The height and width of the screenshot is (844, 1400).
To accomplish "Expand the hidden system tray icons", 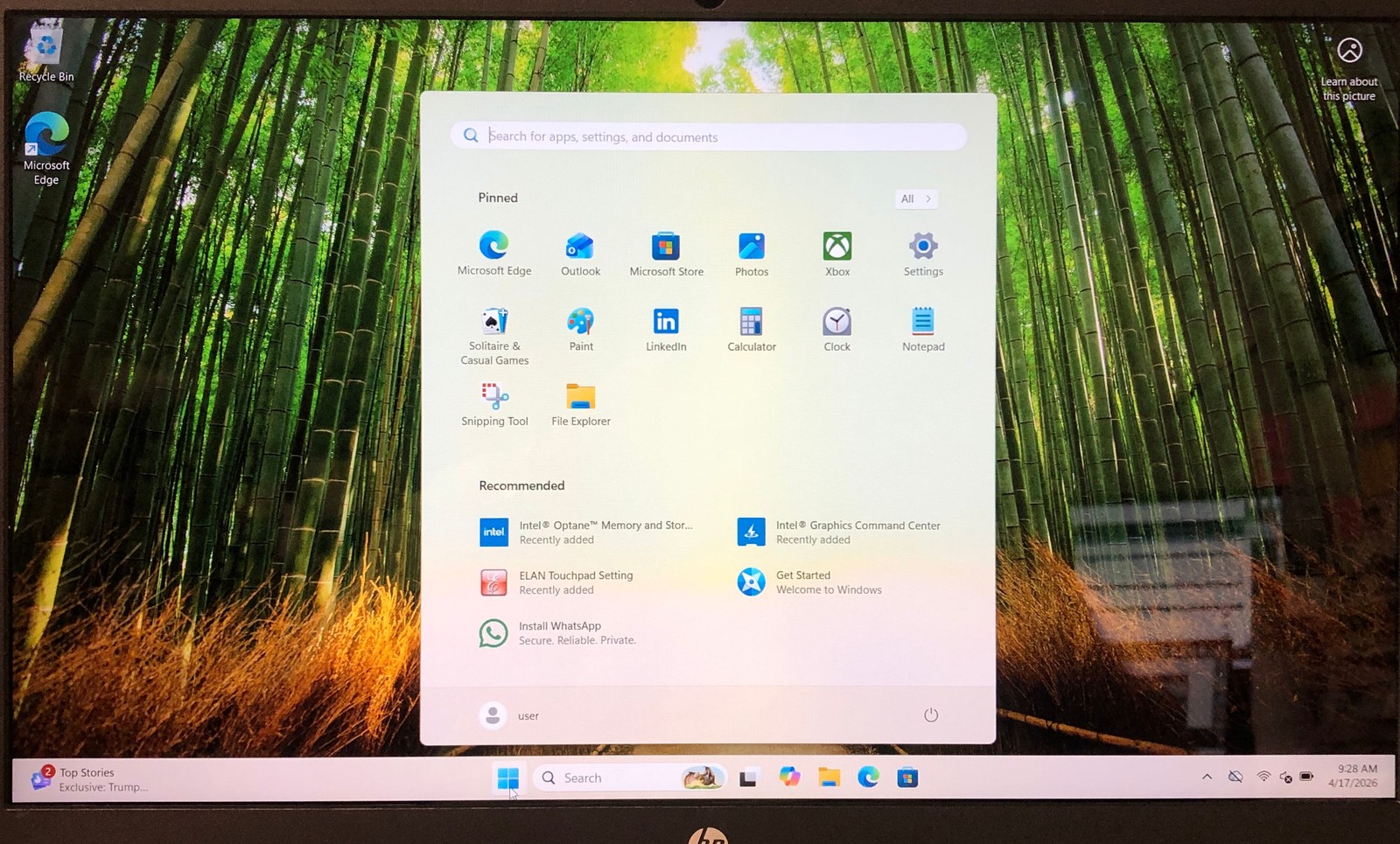I will [1207, 777].
